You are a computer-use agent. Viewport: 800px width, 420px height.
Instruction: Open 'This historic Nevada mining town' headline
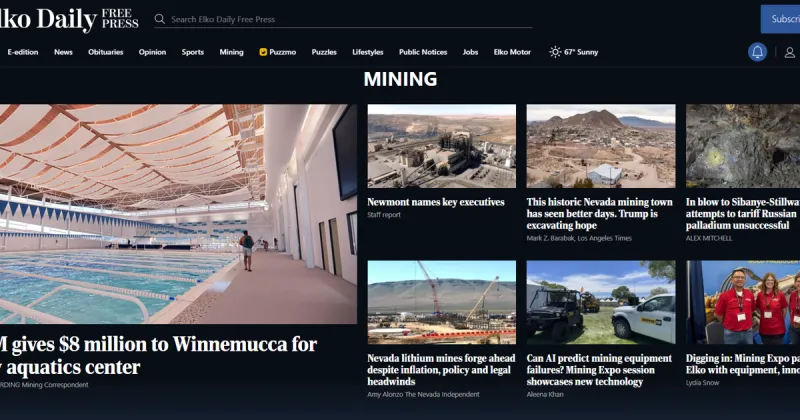click(599, 214)
